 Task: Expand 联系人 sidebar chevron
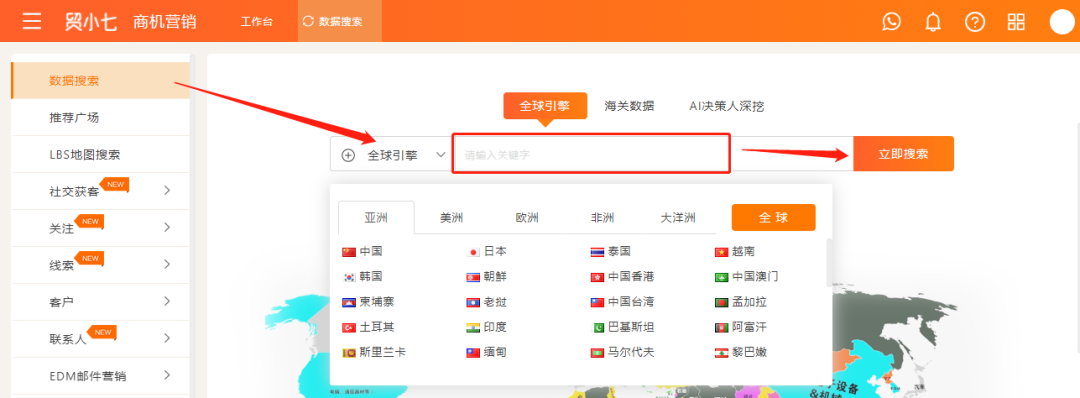[x=167, y=338]
